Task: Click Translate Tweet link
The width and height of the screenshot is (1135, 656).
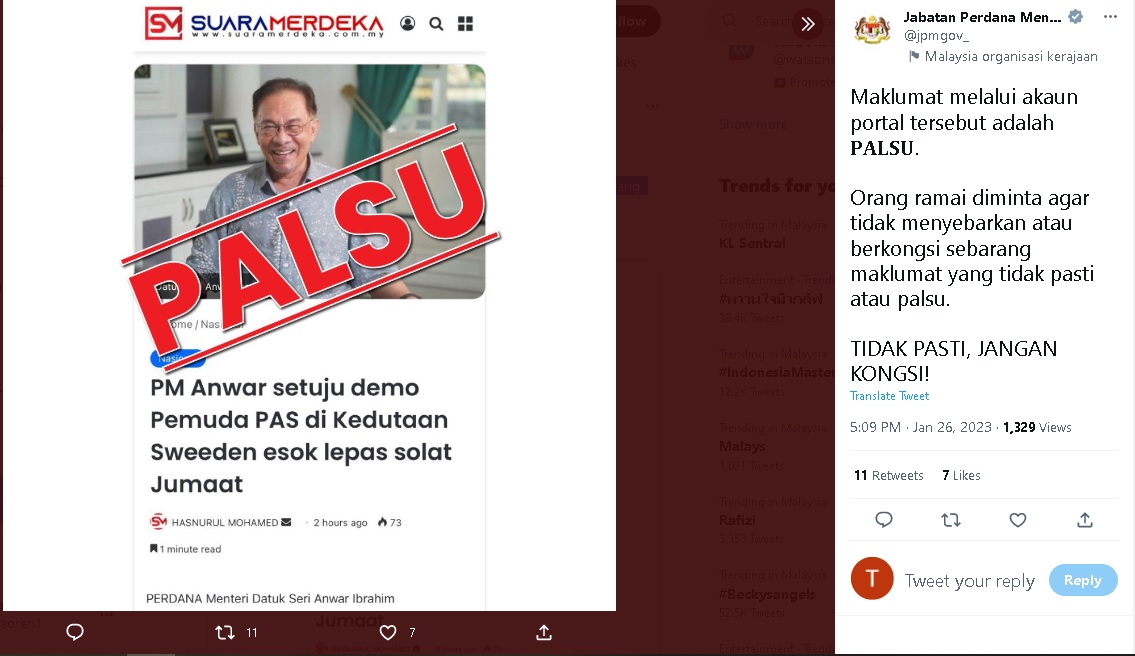Action: 889,396
